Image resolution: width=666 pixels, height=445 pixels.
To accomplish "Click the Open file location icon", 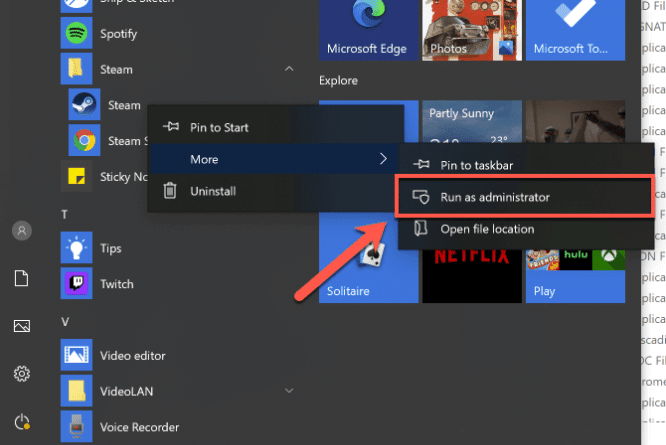I will 421,228.
